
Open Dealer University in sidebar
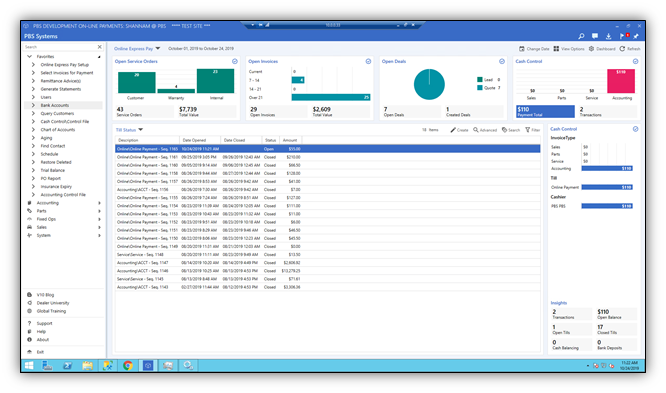pos(53,303)
